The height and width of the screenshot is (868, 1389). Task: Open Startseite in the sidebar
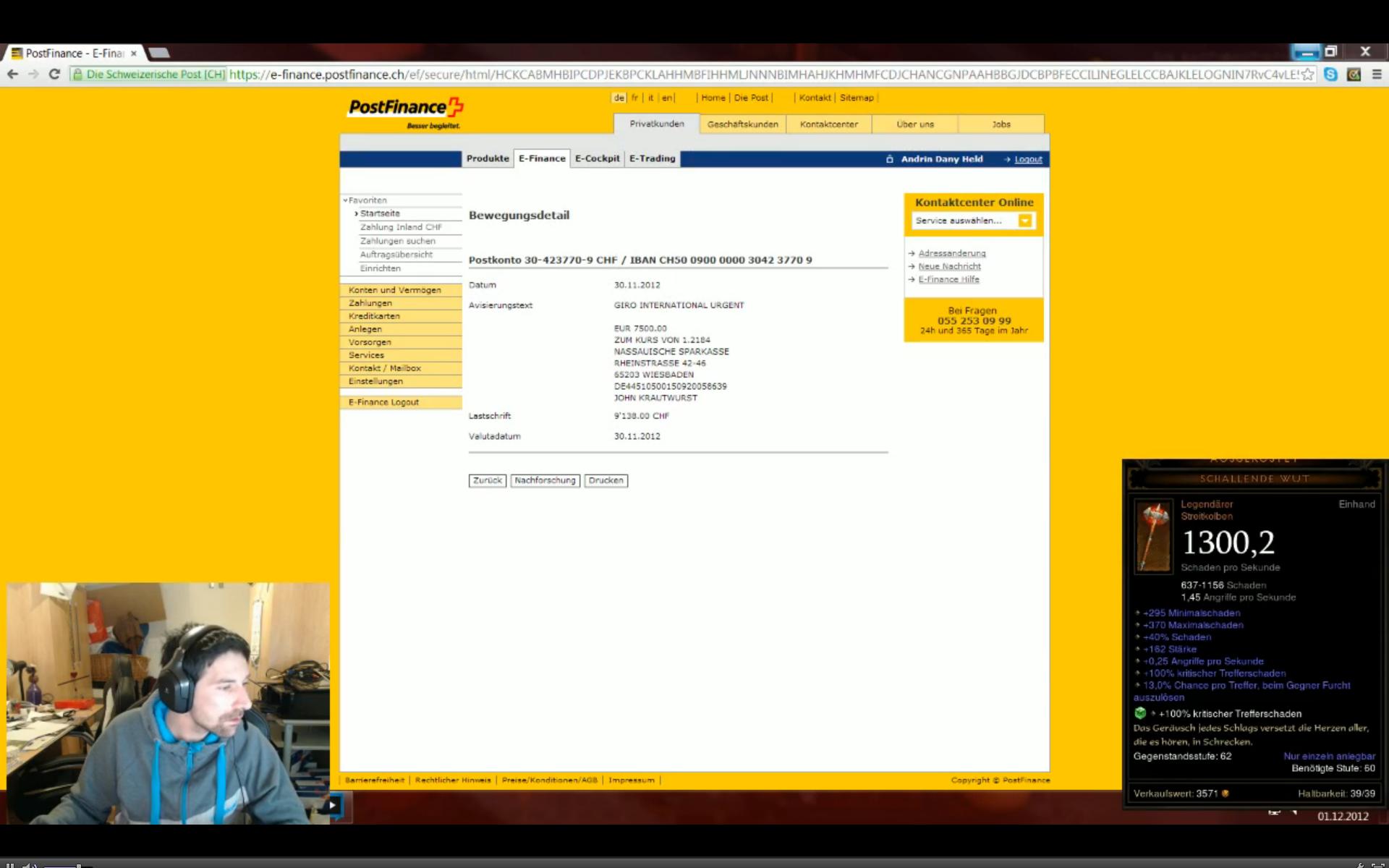(x=380, y=213)
